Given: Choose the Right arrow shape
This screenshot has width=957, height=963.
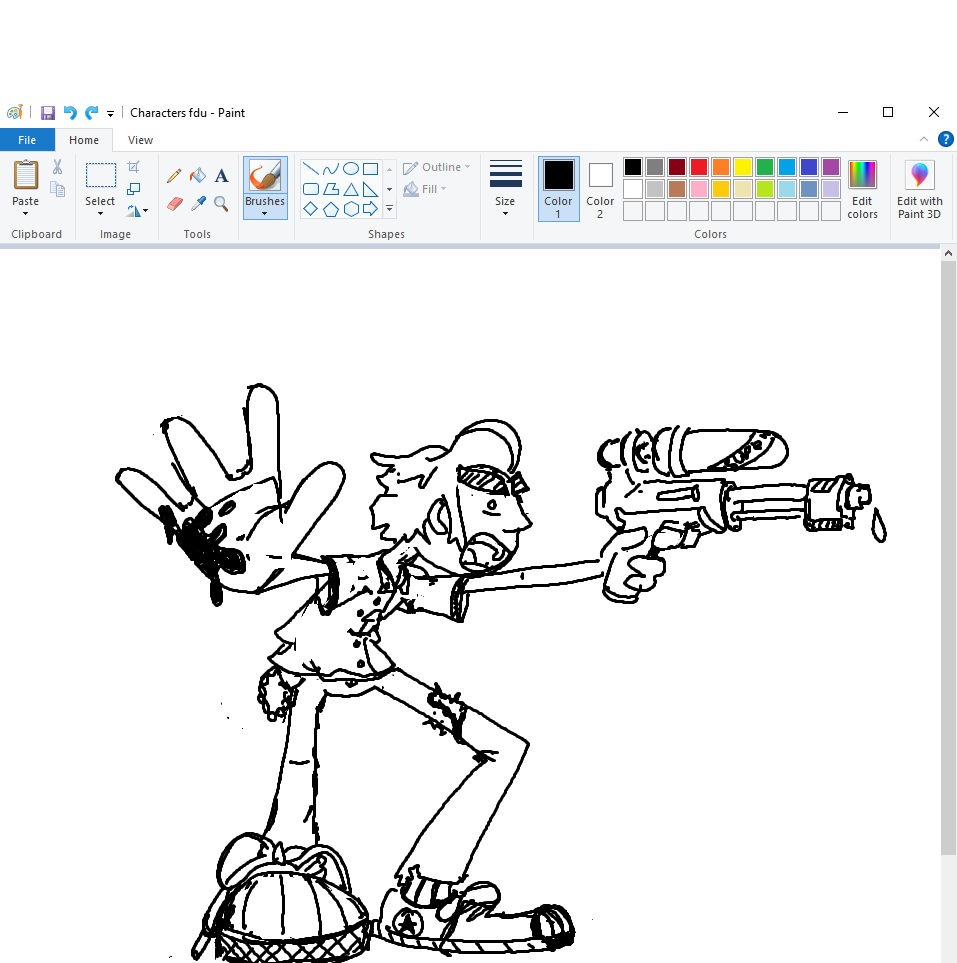Looking at the screenshot, I should [x=370, y=209].
